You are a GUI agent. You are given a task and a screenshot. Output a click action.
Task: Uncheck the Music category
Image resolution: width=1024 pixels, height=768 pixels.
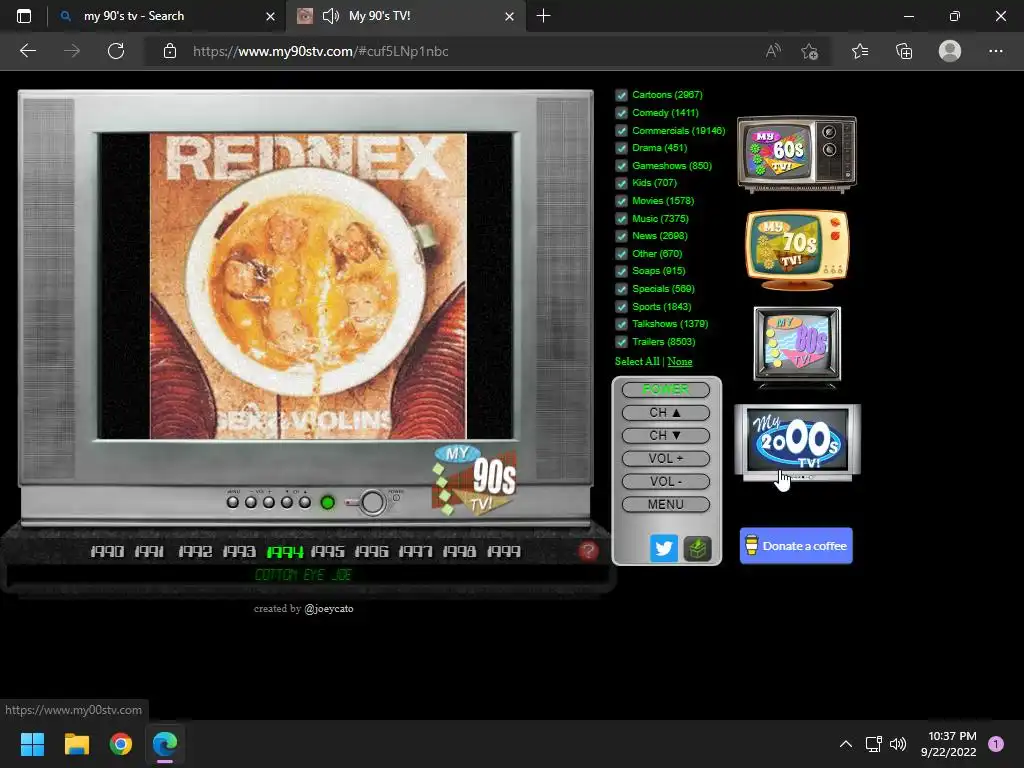(622, 219)
